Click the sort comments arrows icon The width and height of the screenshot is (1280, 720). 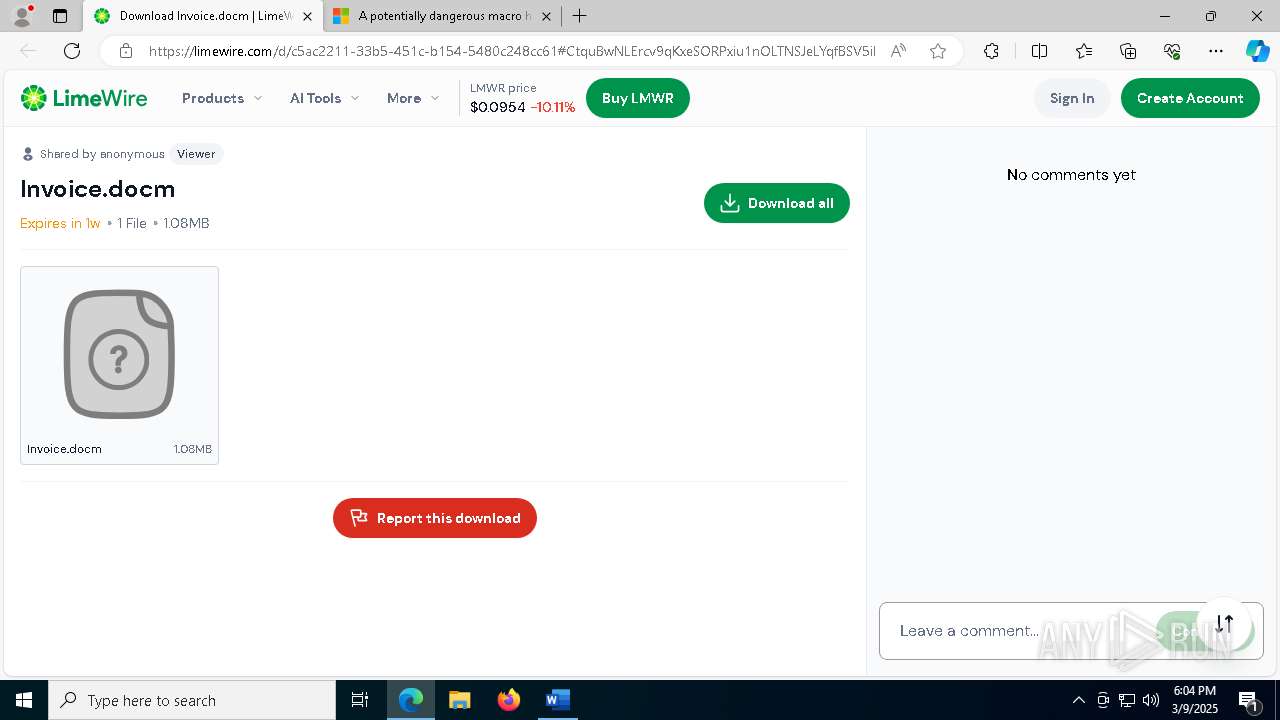pyautogui.click(x=1224, y=624)
